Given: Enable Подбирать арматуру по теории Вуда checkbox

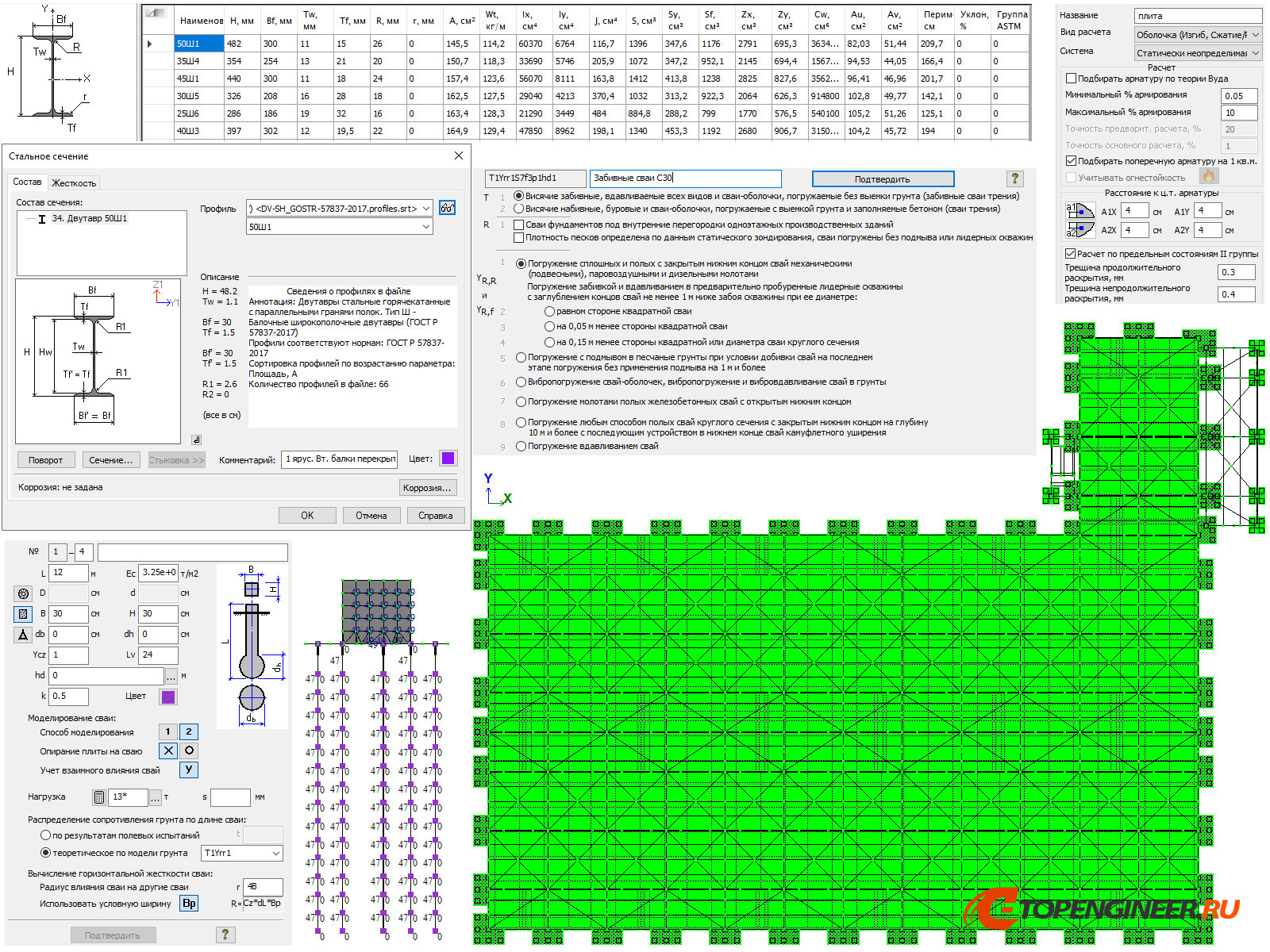Looking at the screenshot, I should 1072,79.
